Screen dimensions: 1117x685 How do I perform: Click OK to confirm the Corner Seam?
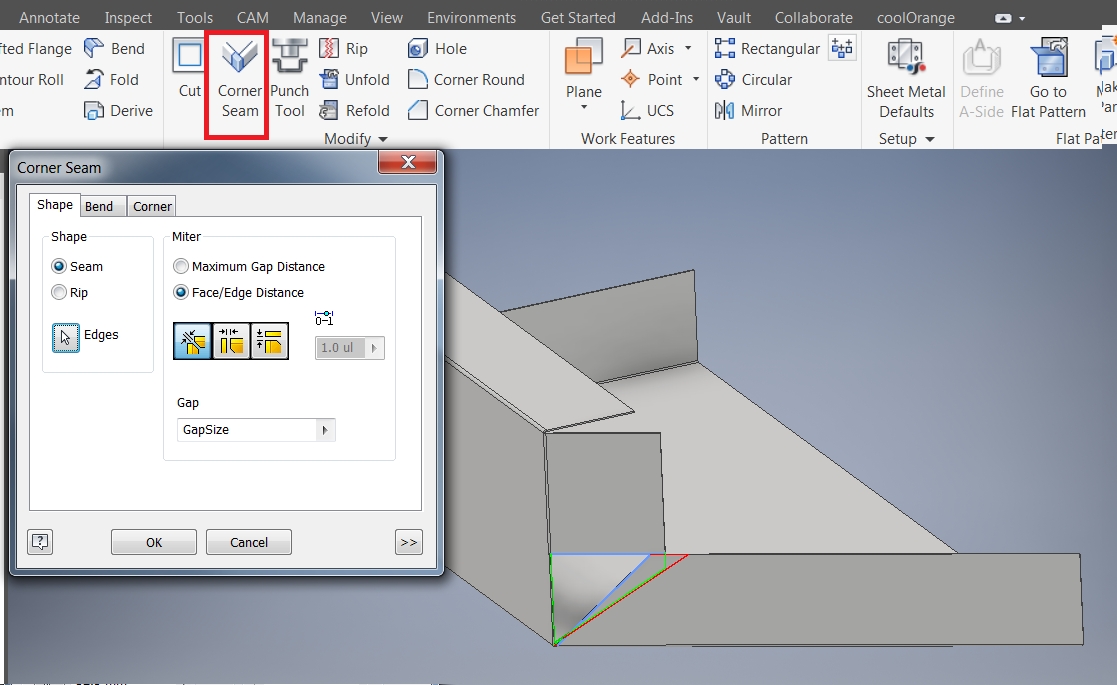tap(153, 542)
